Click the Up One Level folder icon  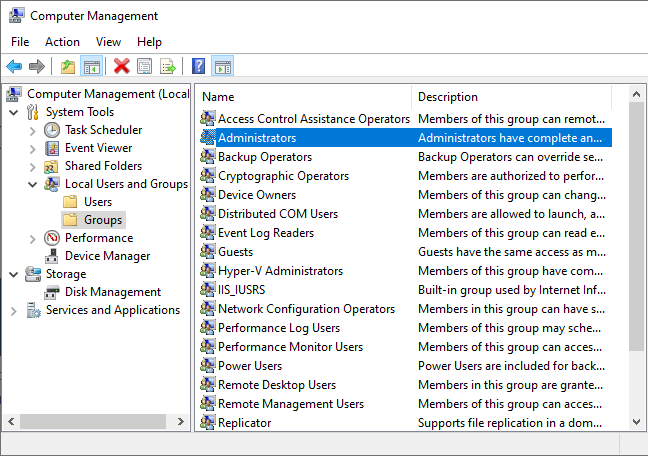click(67, 67)
